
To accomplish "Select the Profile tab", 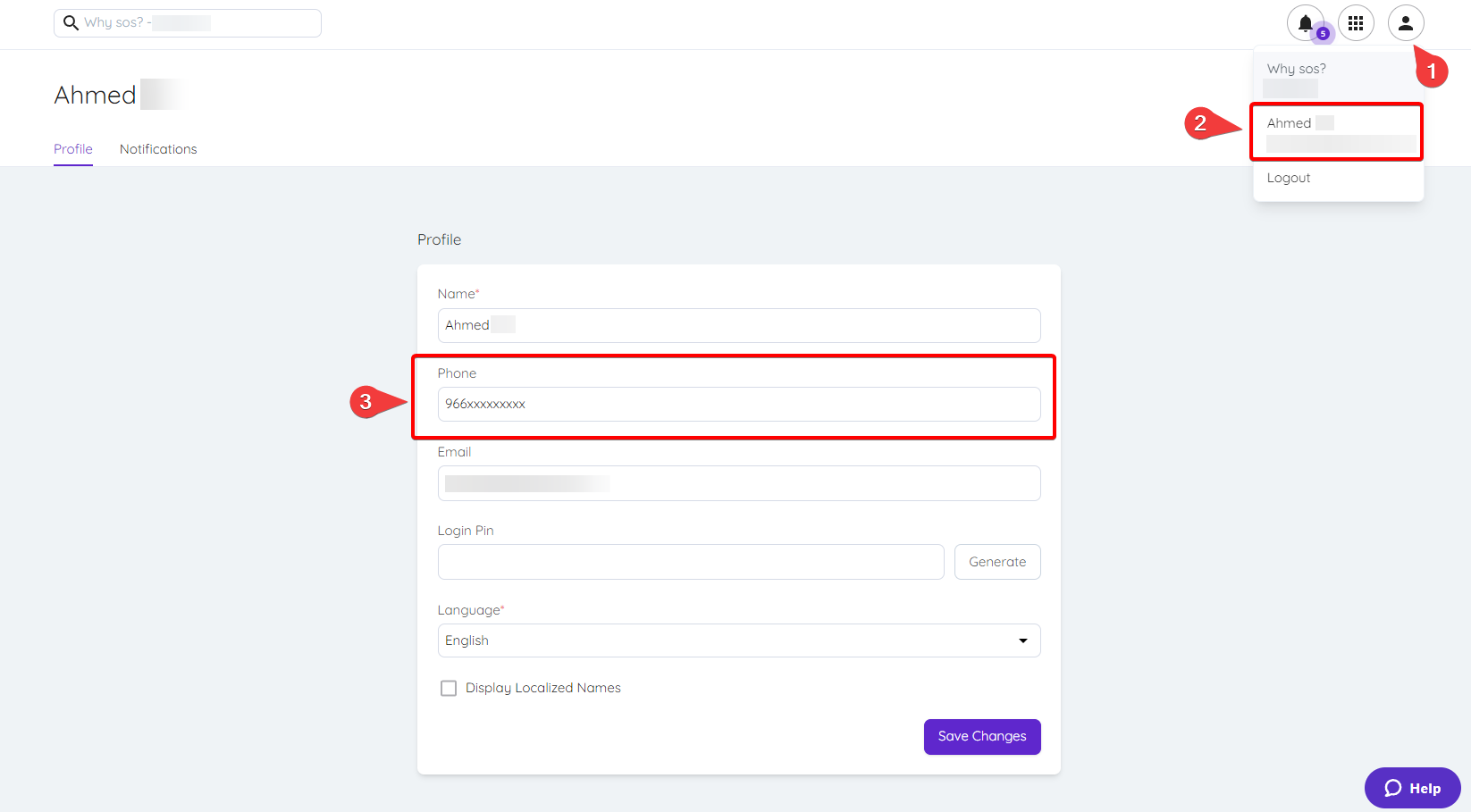I will point(72,148).
